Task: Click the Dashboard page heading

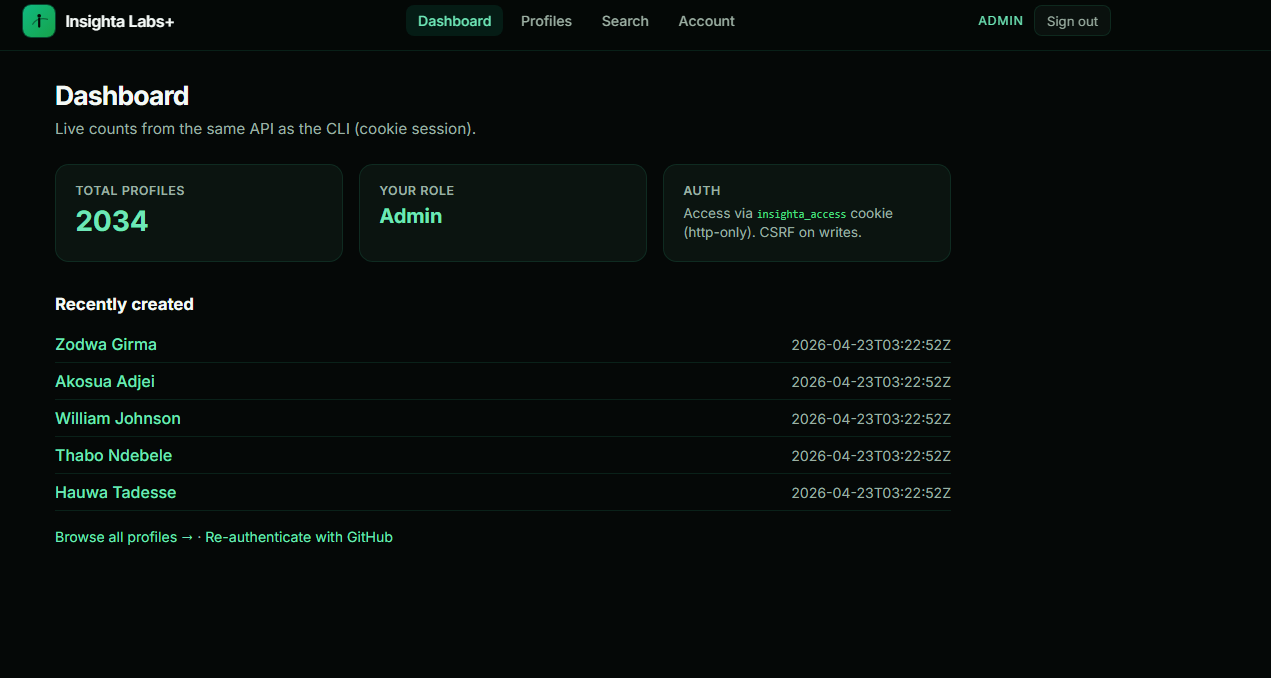Action: (x=122, y=96)
